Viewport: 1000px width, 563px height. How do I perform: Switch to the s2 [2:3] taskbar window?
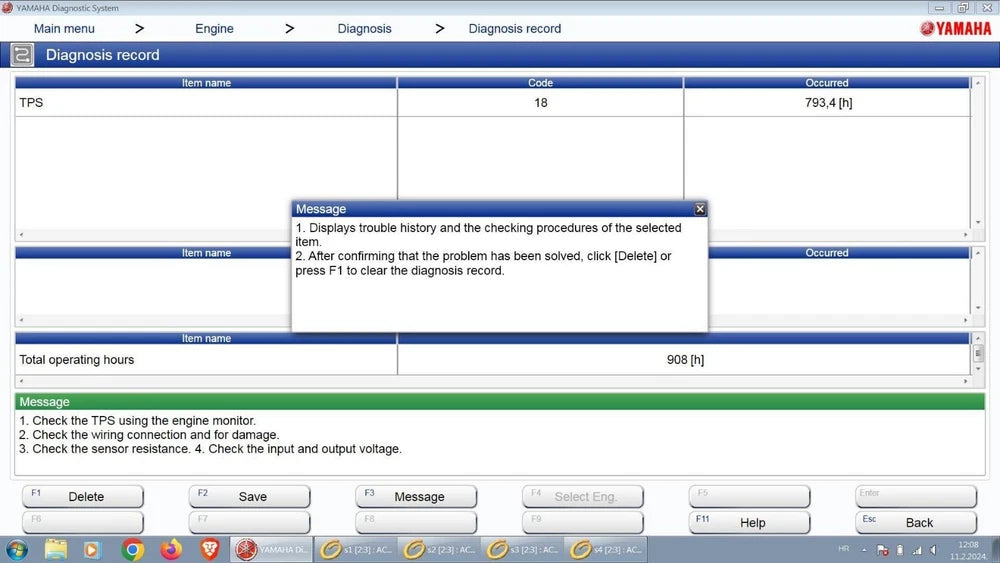click(439, 549)
